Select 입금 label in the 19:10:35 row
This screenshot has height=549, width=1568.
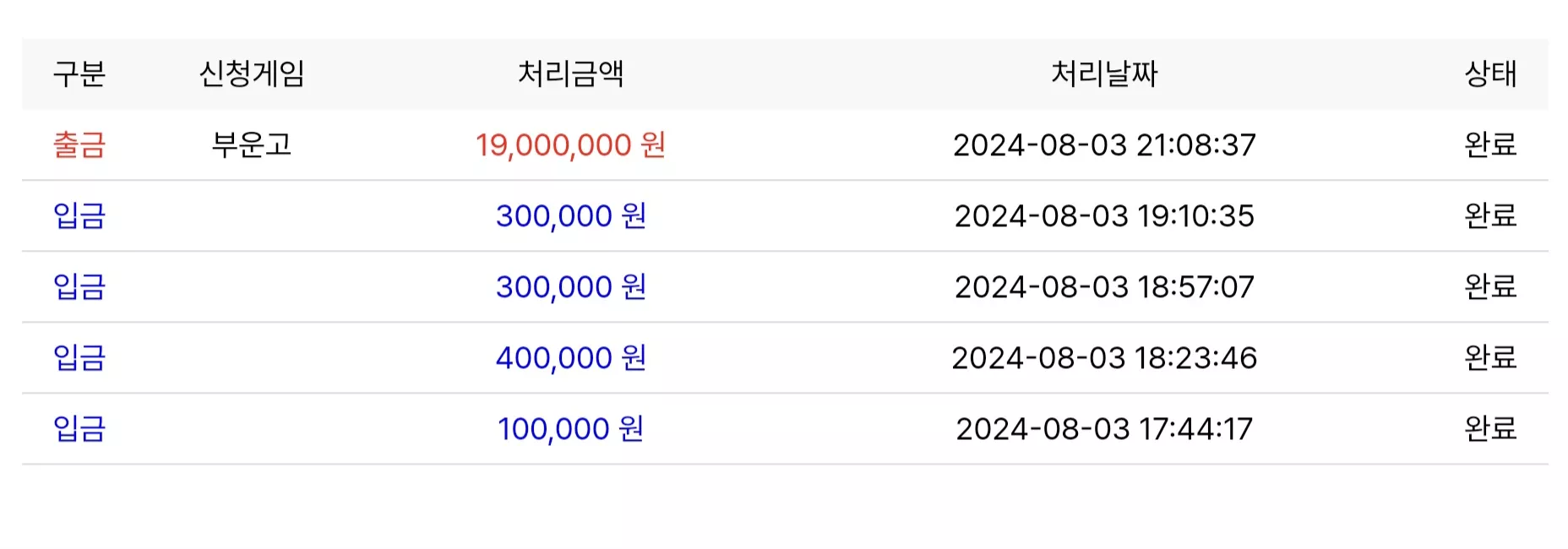[x=79, y=216]
